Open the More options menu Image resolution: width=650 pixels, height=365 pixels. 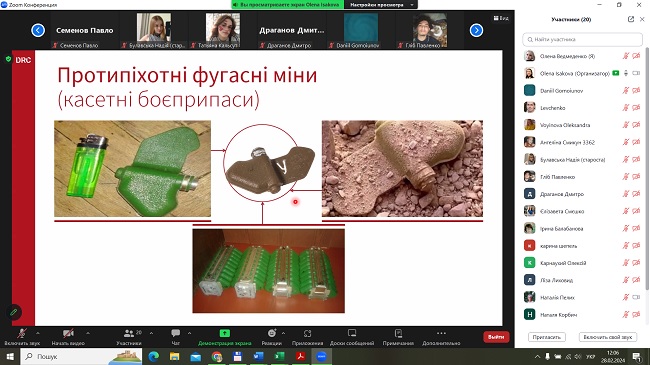click(441, 333)
